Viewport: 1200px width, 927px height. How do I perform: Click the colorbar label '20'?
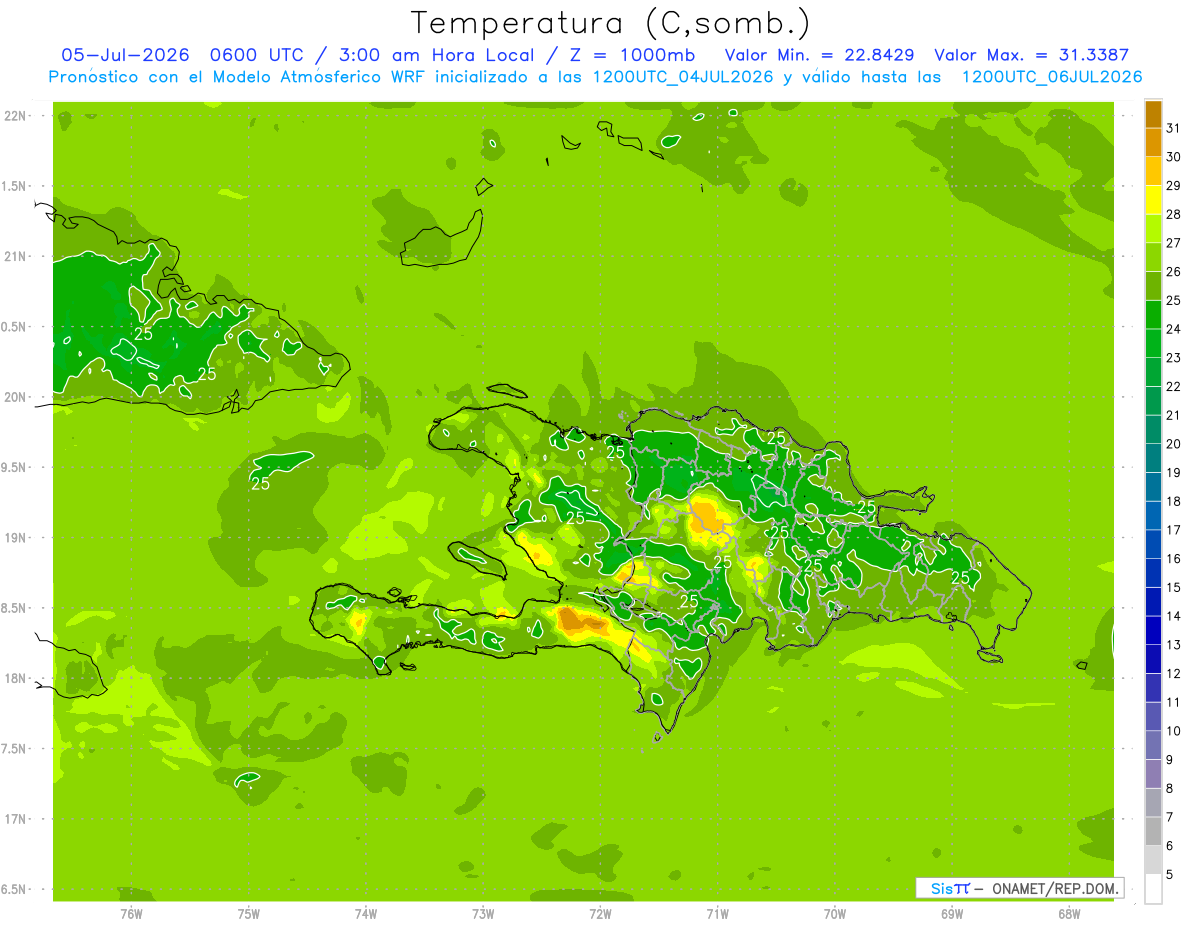tap(1173, 444)
